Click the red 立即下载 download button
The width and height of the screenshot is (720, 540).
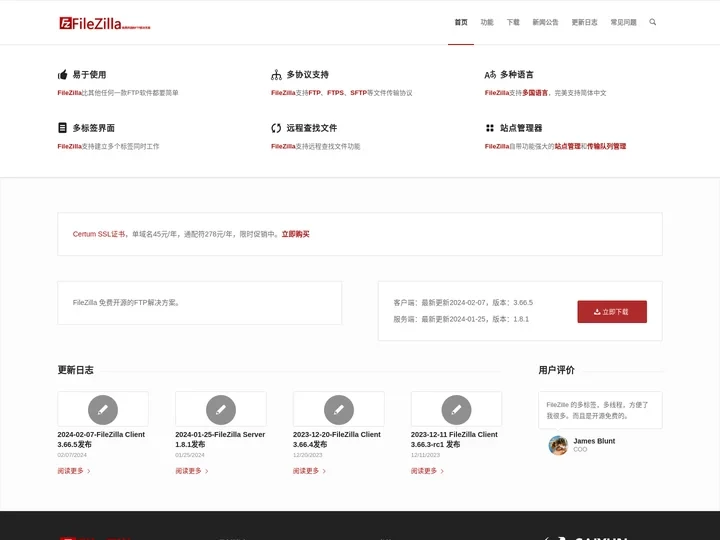coord(612,312)
